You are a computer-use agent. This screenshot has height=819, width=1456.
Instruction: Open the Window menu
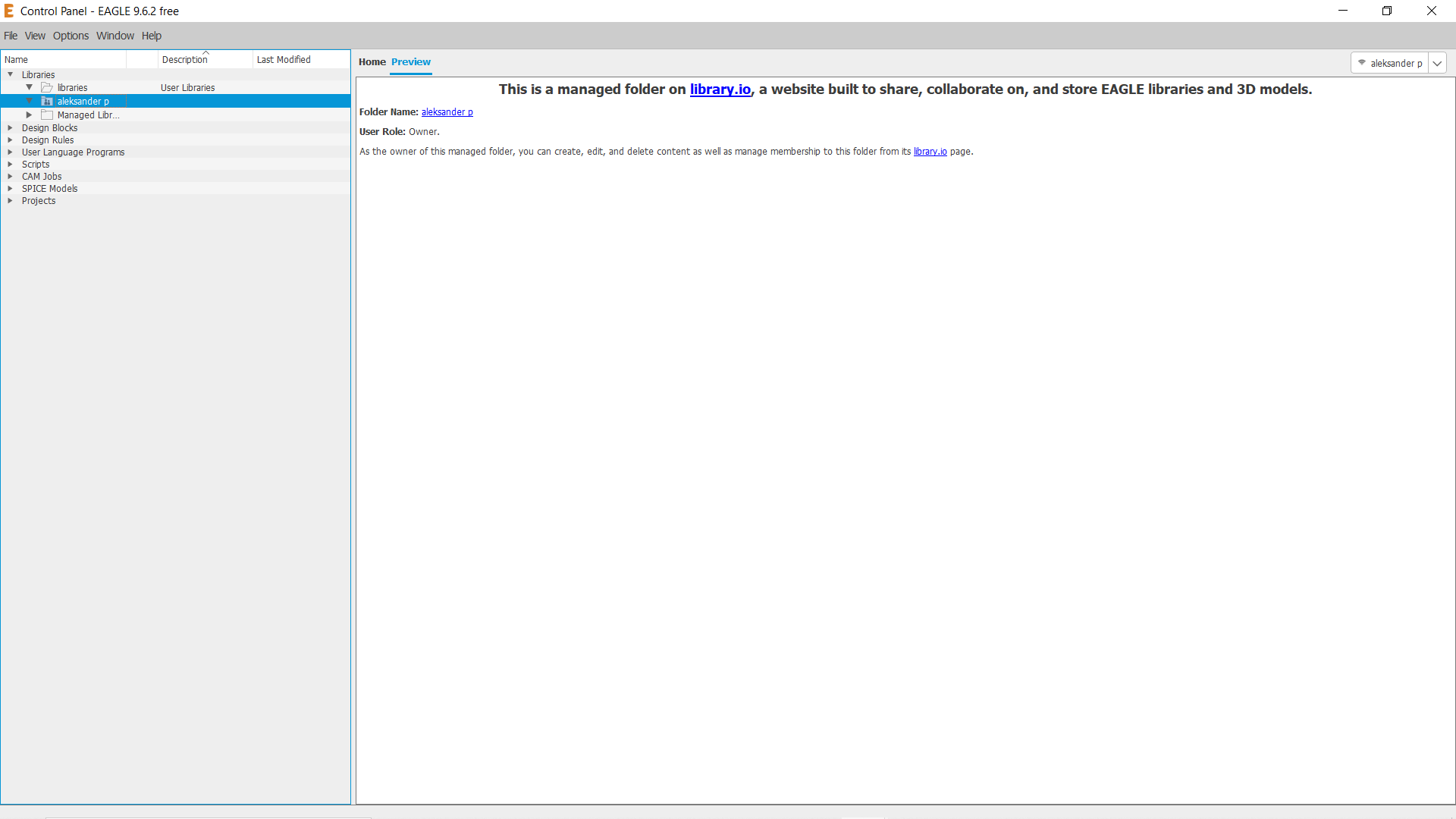[x=115, y=36]
